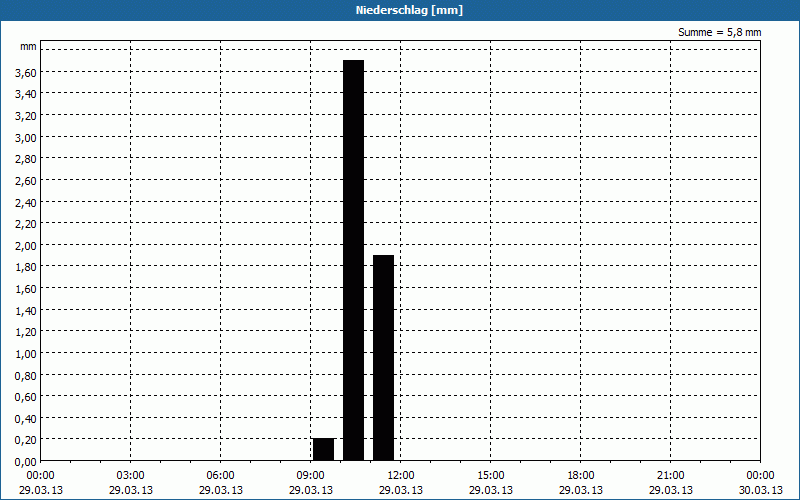Click the 0,00 y-axis label
The width and height of the screenshot is (800, 500).
[26, 462]
